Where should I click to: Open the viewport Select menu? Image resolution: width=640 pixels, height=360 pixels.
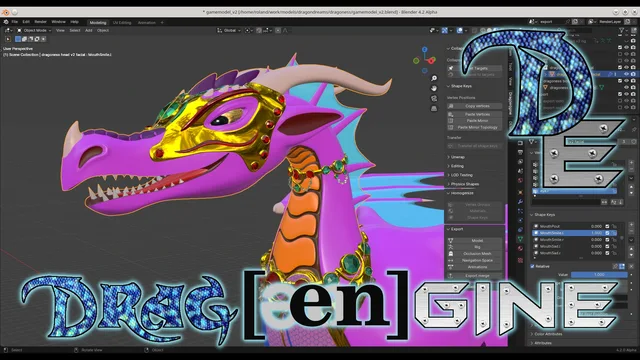tap(75, 30)
